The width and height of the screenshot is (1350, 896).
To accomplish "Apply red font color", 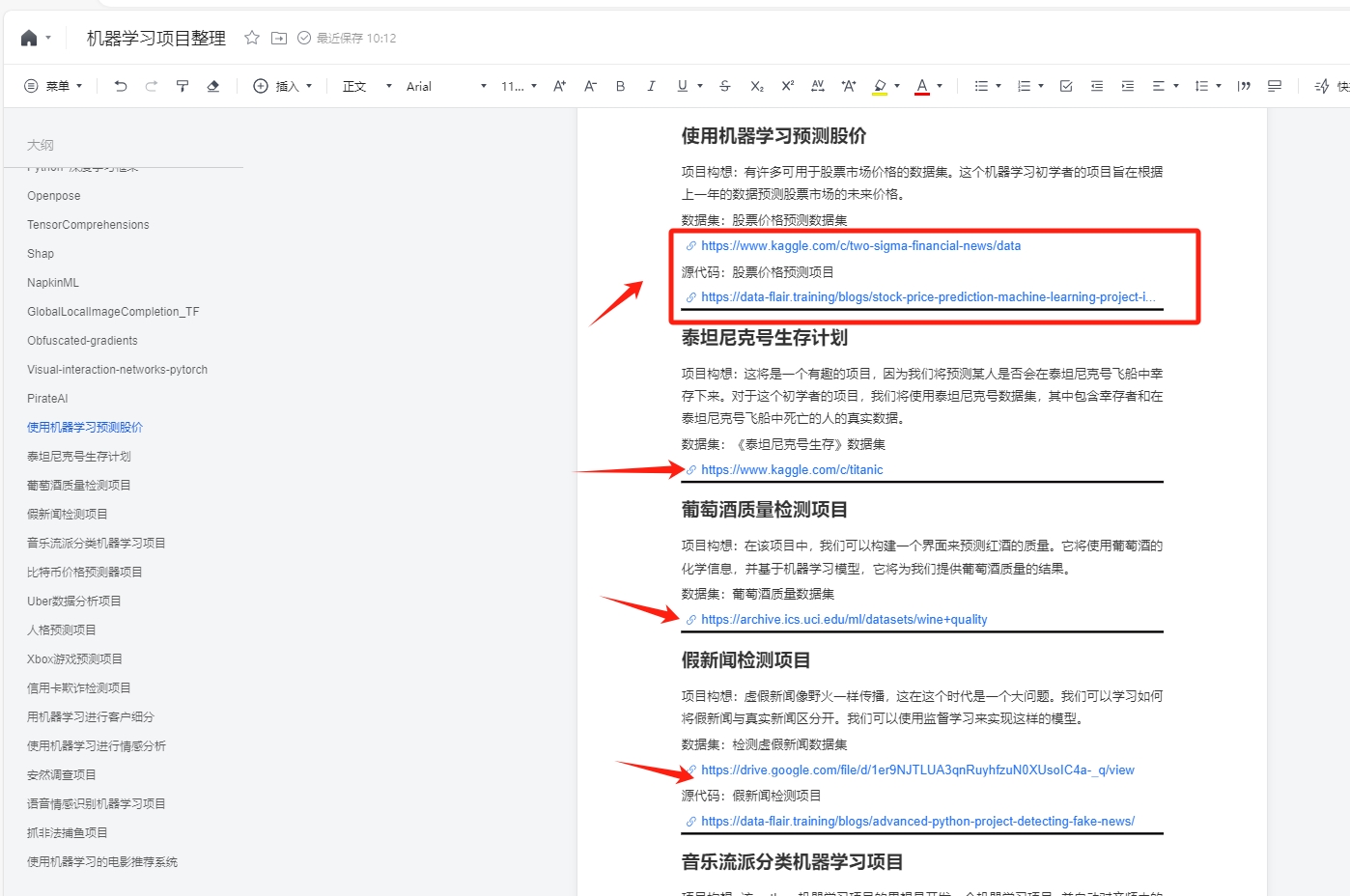I will click(x=922, y=86).
